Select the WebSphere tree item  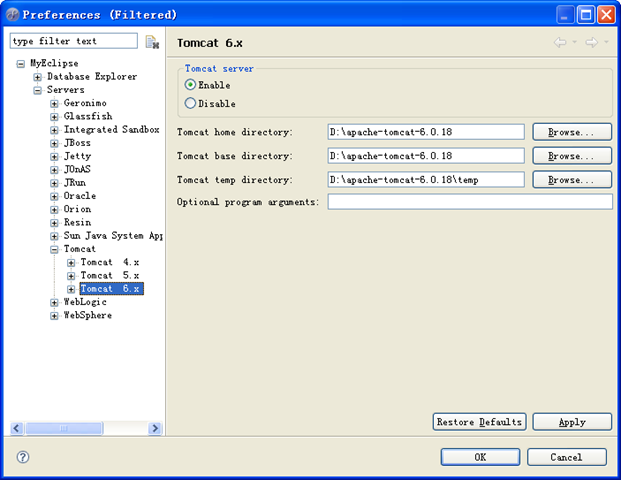click(x=88, y=315)
